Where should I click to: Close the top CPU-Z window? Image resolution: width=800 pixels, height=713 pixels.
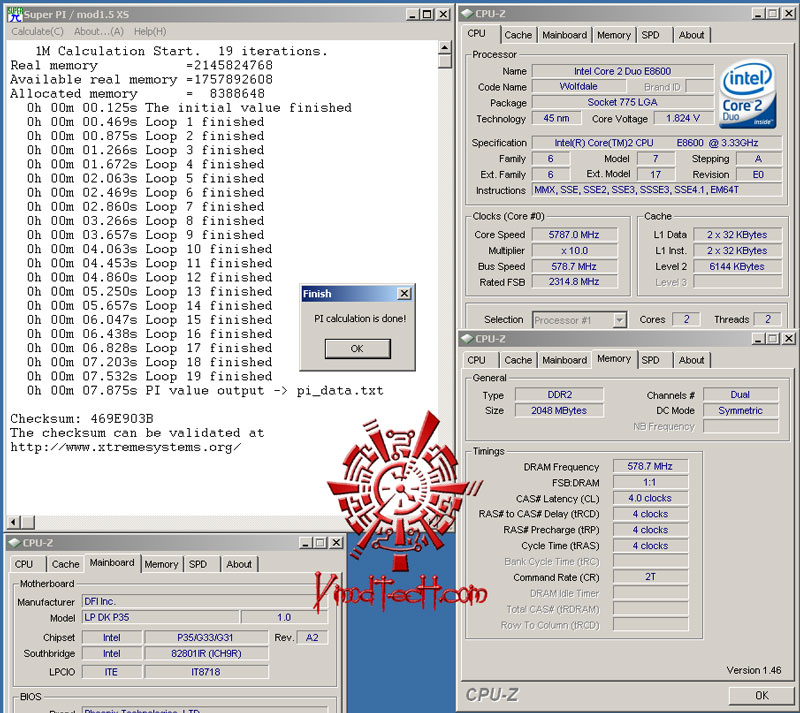tap(789, 14)
